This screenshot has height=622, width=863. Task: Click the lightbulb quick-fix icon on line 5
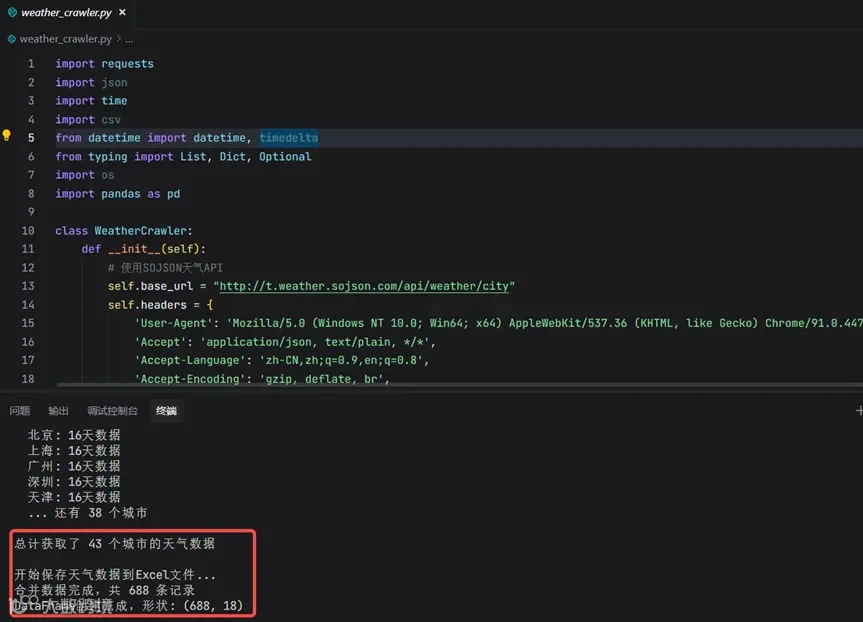click(x=7, y=135)
